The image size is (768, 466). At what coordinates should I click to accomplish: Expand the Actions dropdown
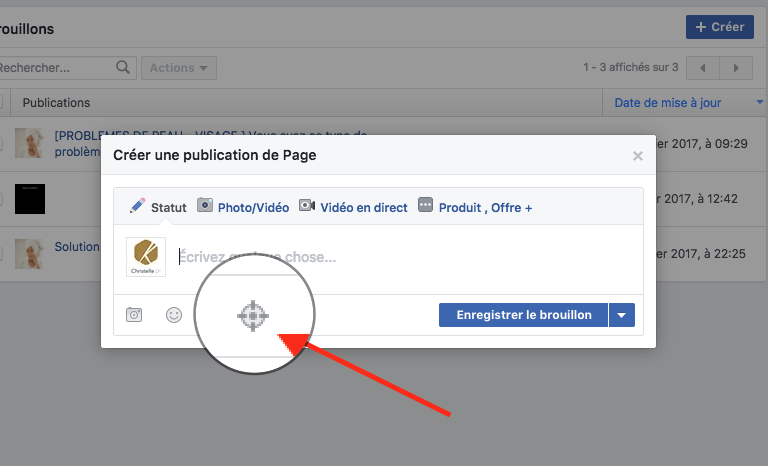pyautogui.click(x=178, y=68)
